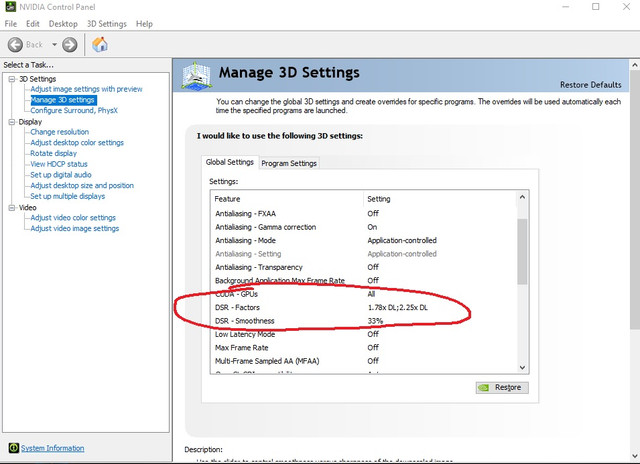Select the Antialiasing - Gamma correction row
Viewport: 640px width, 464px height.
coord(364,227)
